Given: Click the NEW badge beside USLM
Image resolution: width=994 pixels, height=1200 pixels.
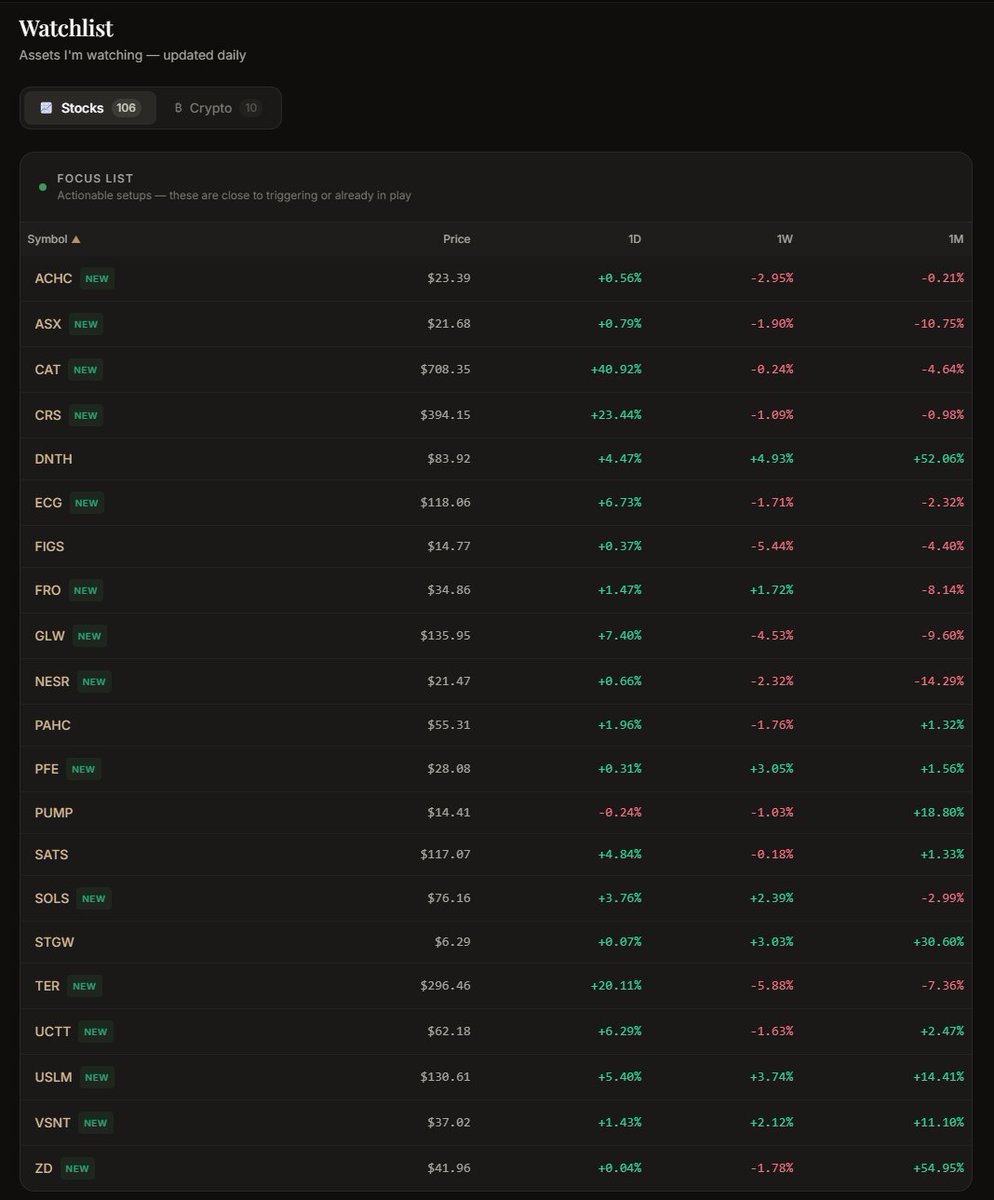Looking at the screenshot, I should click(97, 1078).
